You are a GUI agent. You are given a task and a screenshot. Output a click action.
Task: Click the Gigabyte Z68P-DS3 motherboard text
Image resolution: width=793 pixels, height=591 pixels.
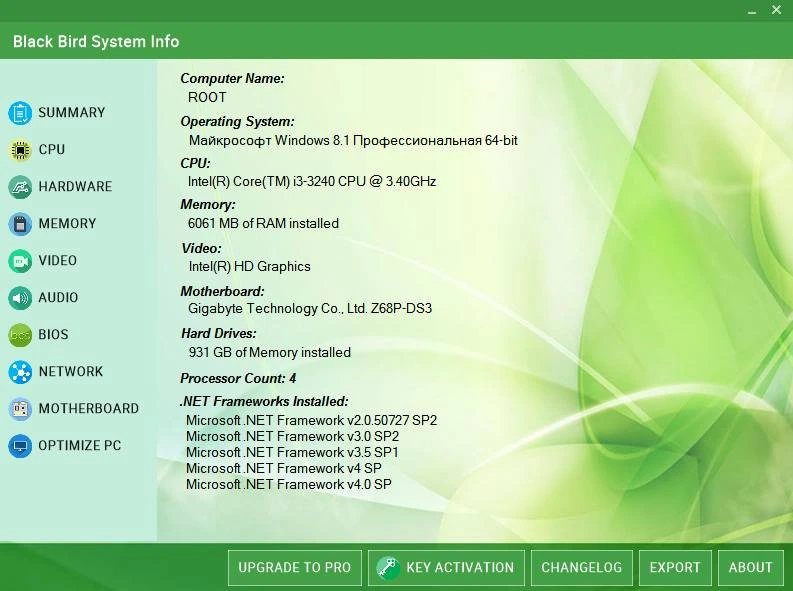[310, 309]
